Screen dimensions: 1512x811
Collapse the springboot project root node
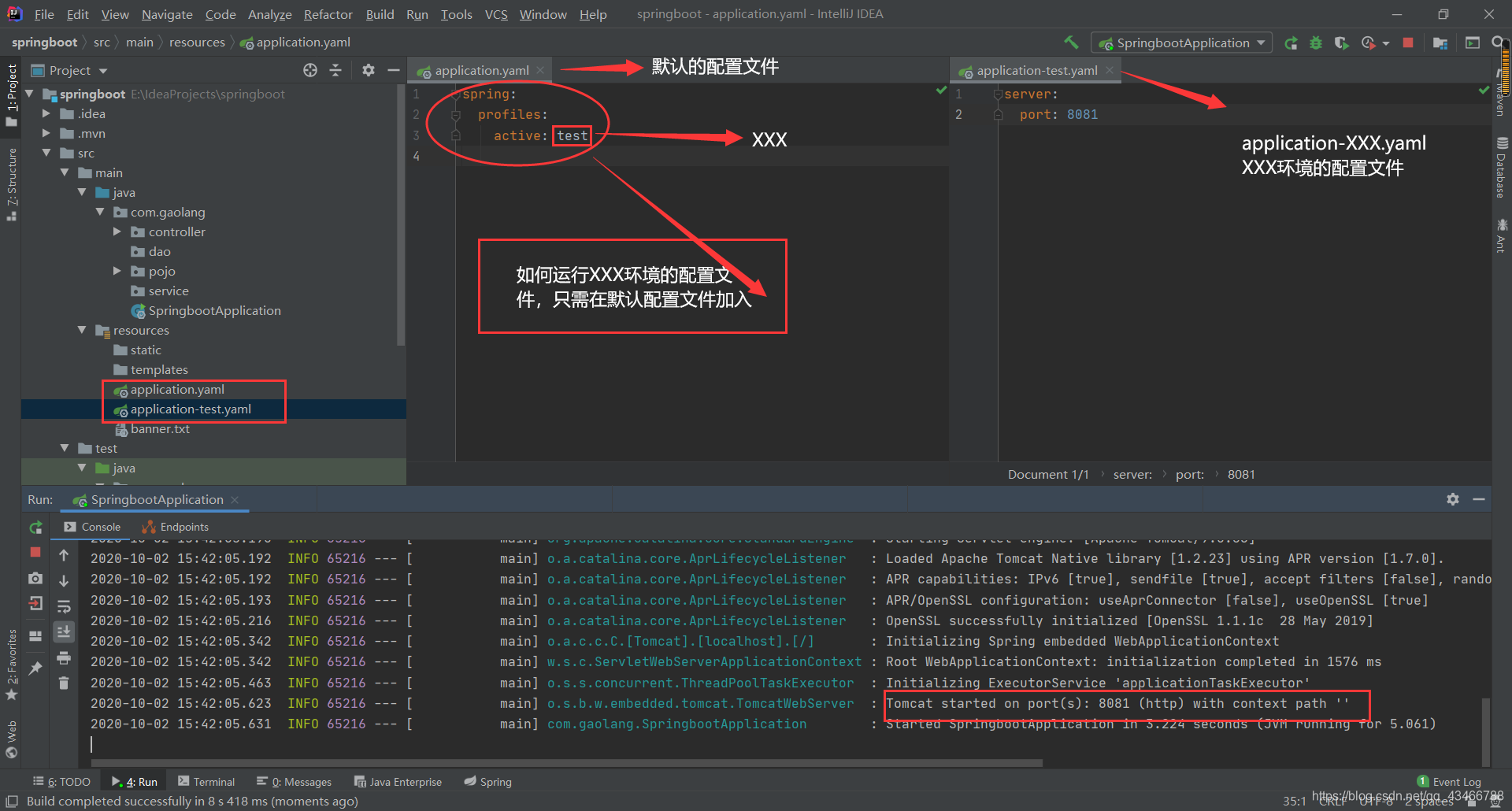[x=30, y=94]
